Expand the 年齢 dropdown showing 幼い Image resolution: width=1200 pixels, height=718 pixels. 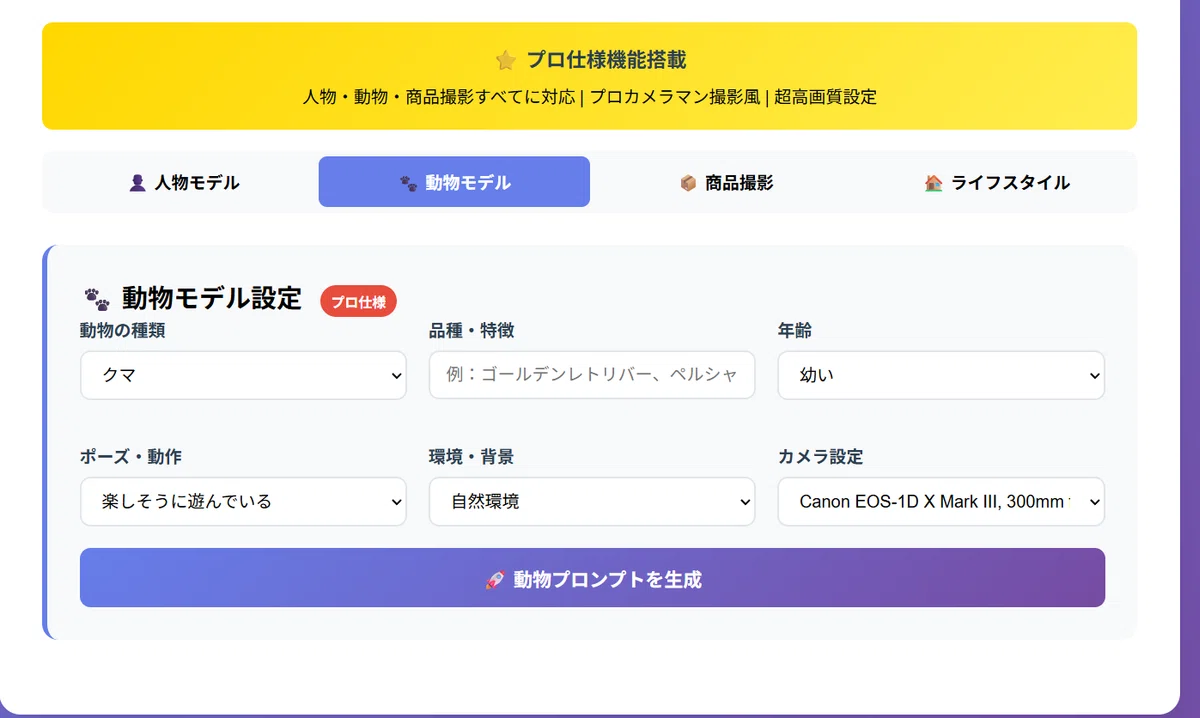pyautogui.click(x=941, y=375)
